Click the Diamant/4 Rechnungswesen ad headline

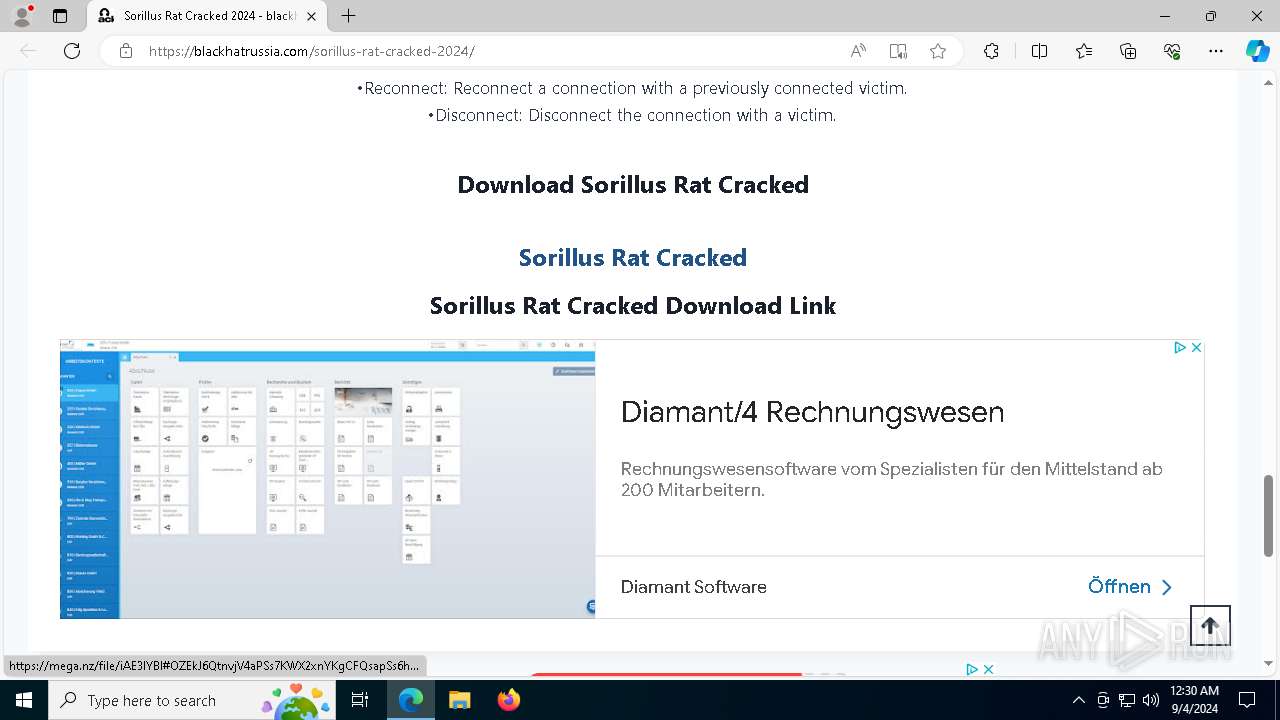click(x=812, y=412)
